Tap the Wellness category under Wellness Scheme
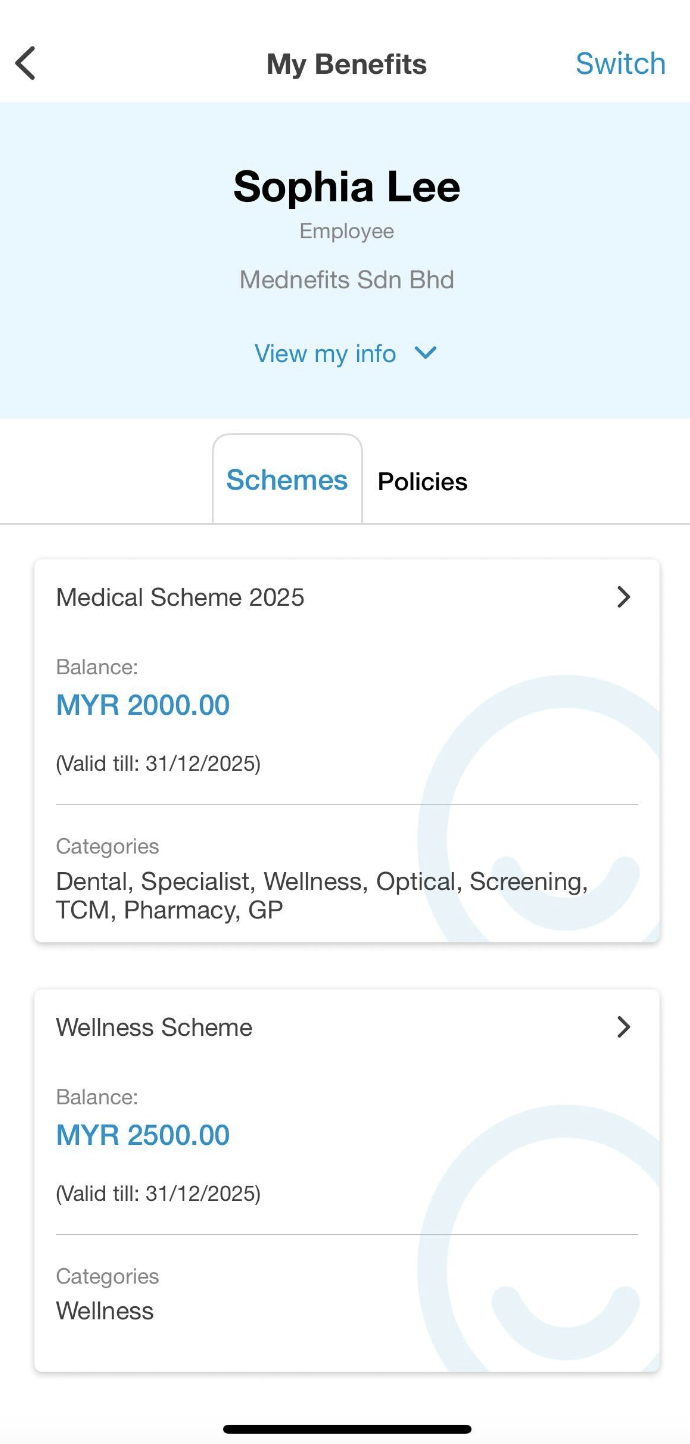The height and width of the screenshot is (1444, 690). [x=105, y=1311]
